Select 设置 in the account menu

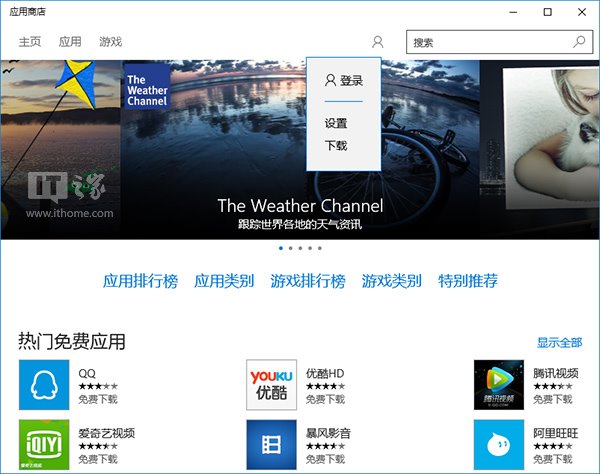(x=336, y=123)
